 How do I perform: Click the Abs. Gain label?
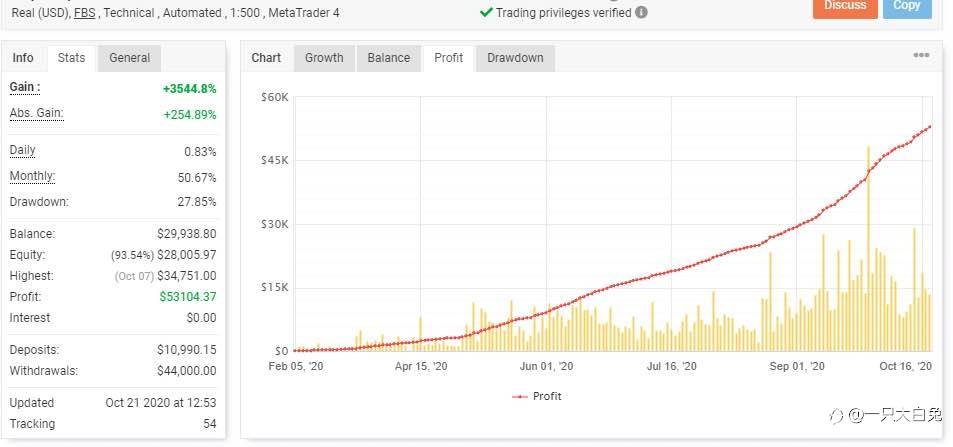[37, 113]
